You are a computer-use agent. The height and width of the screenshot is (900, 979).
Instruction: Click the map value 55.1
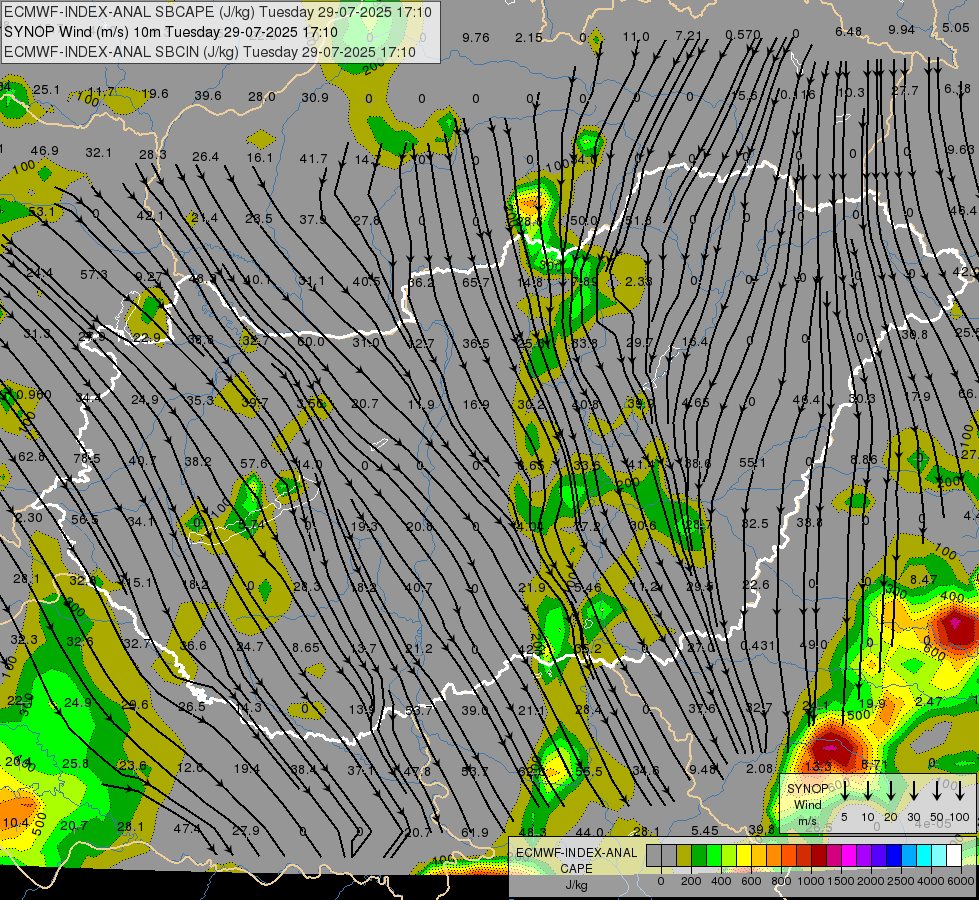(x=752, y=462)
